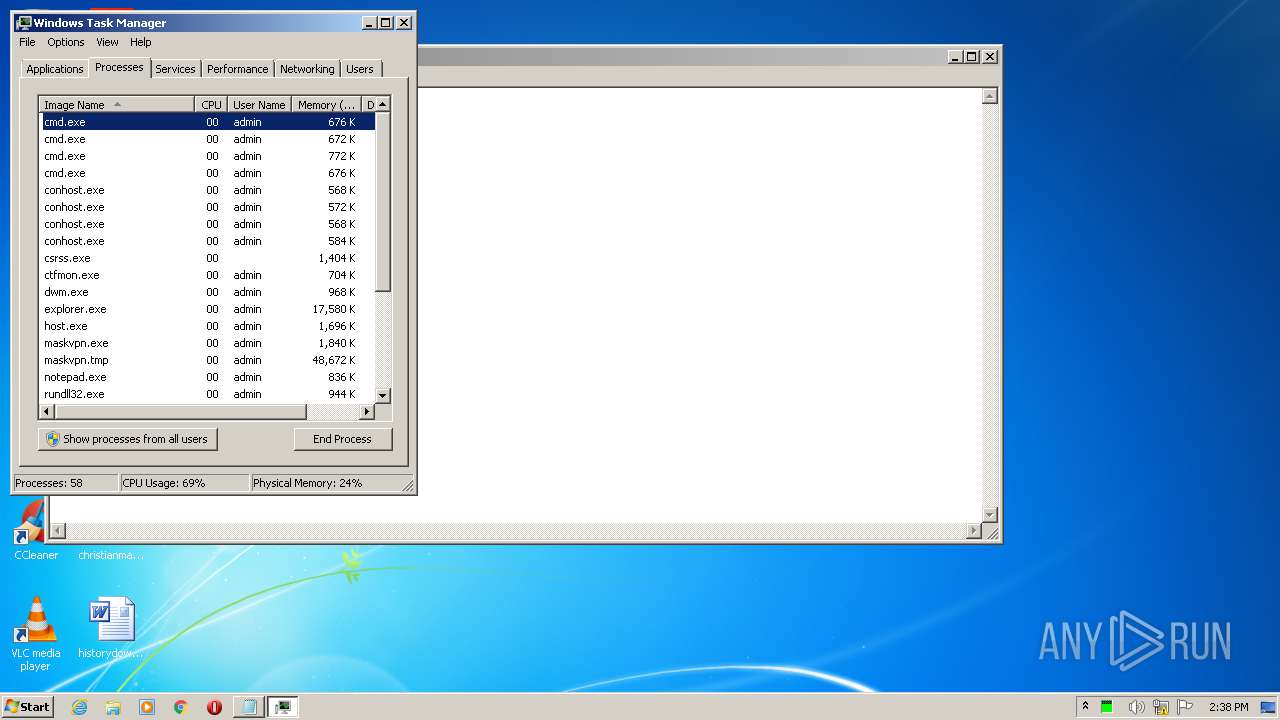Click the End Process button
The width and height of the screenshot is (1280, 720).
[343, 439]
